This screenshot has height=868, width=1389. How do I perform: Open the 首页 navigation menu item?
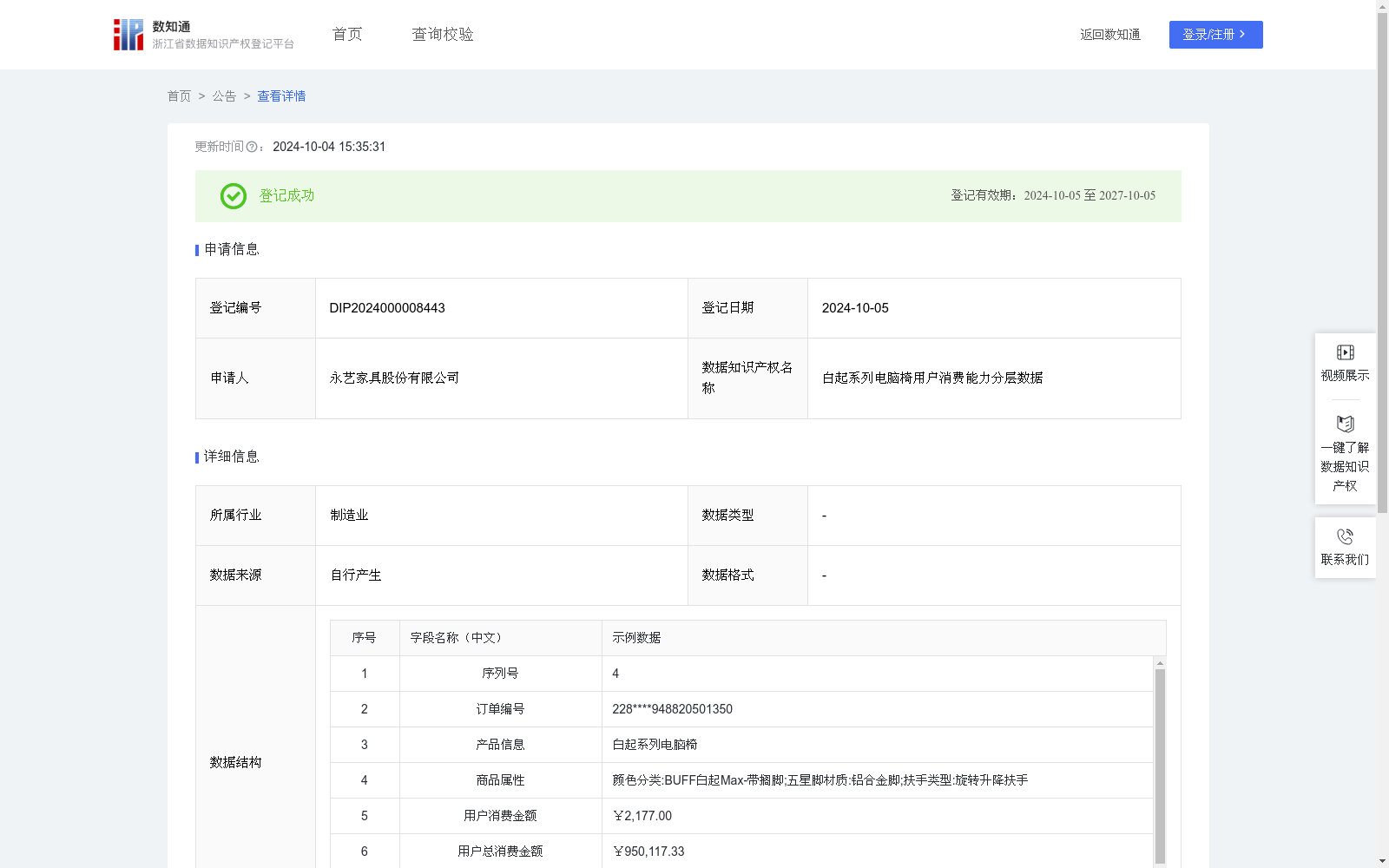(x=347, y=35)
